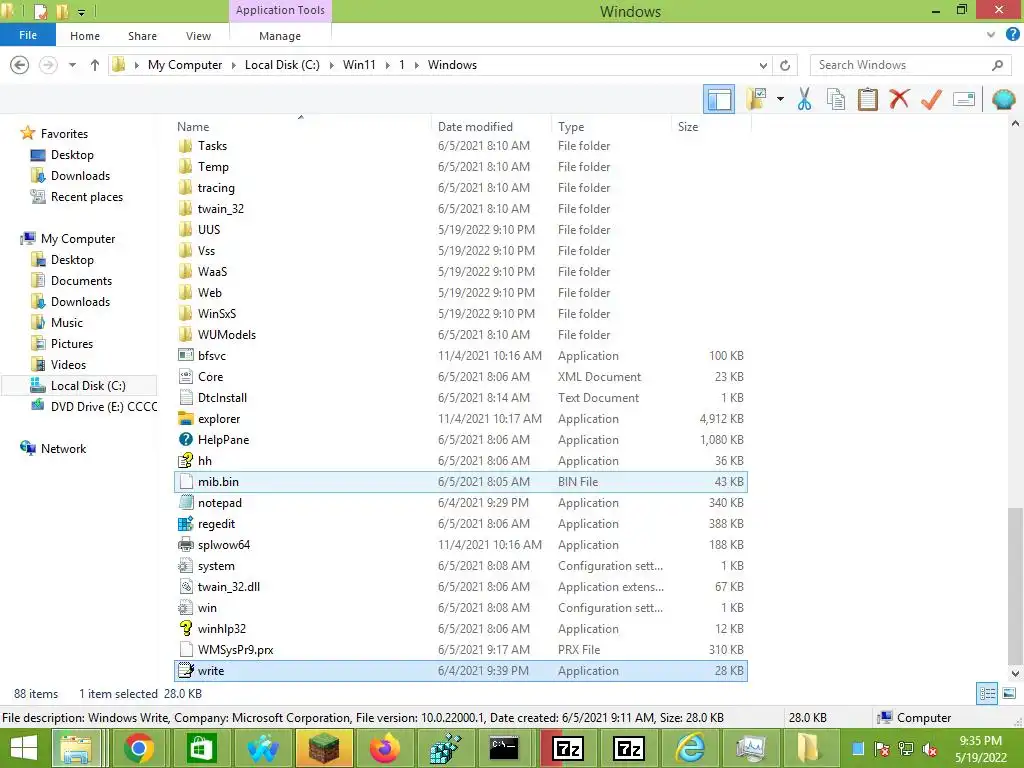Viewport: 1024px width, 768px height.
Task: Copy the selection with the copy icon
Action: 835,99
